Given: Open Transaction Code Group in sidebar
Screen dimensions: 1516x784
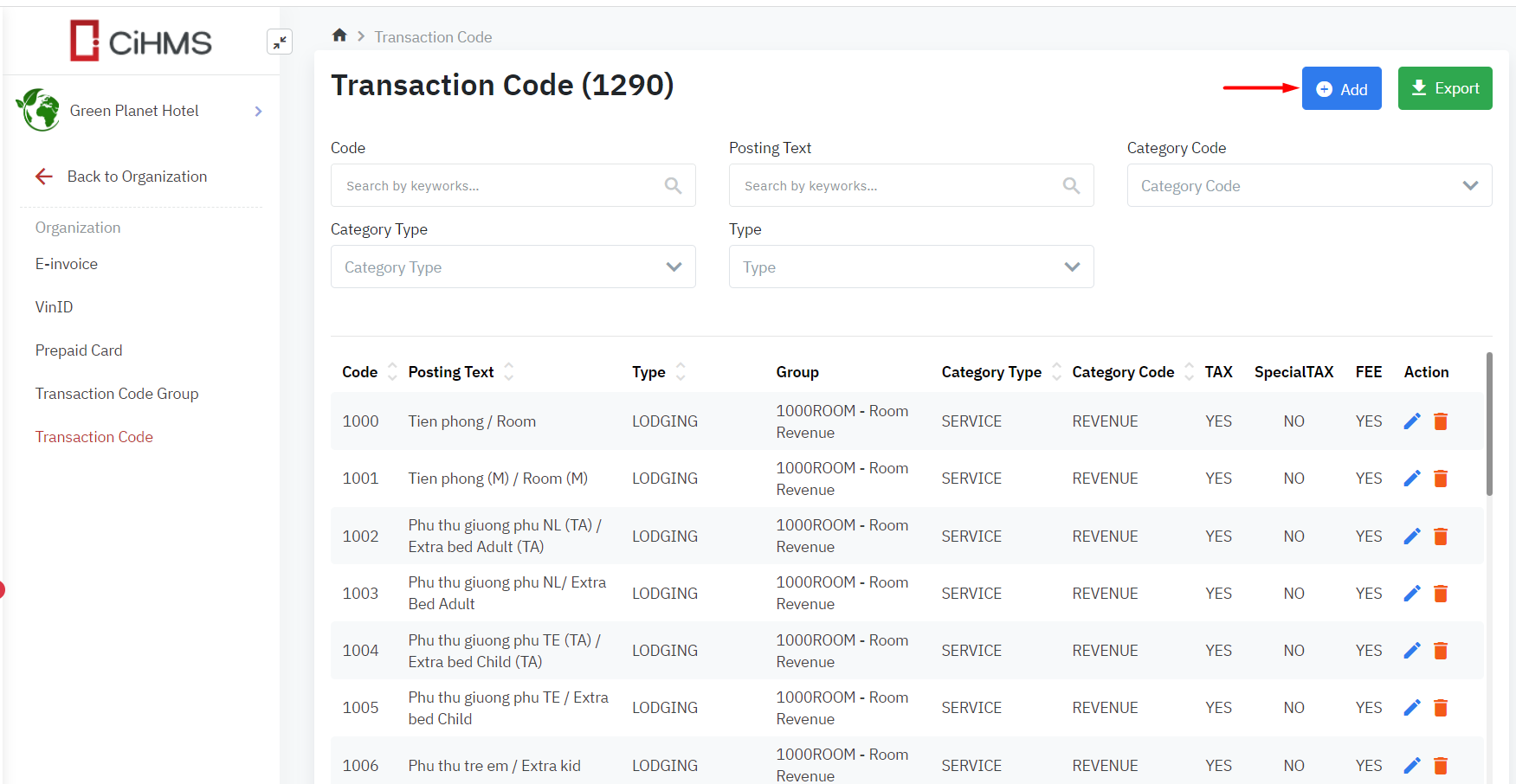Looking at the screenshot, I should (x=117, y=394).
